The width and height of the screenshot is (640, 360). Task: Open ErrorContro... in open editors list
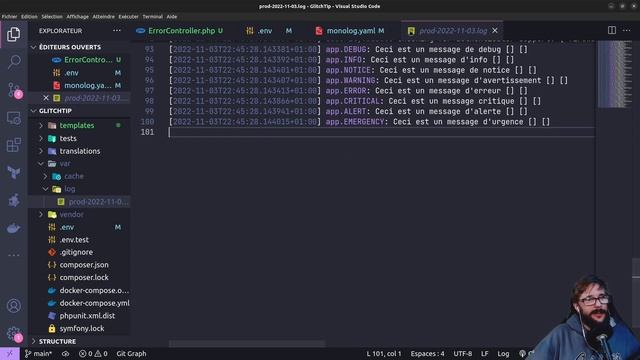[x=79, y=60]
